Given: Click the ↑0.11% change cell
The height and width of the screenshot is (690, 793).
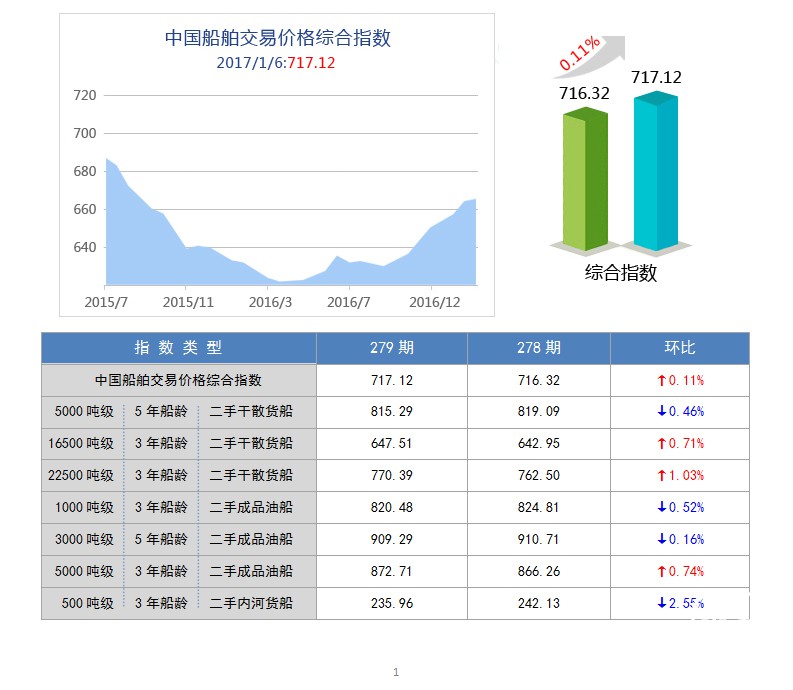Looking at the screenshot, I should 680,380.
